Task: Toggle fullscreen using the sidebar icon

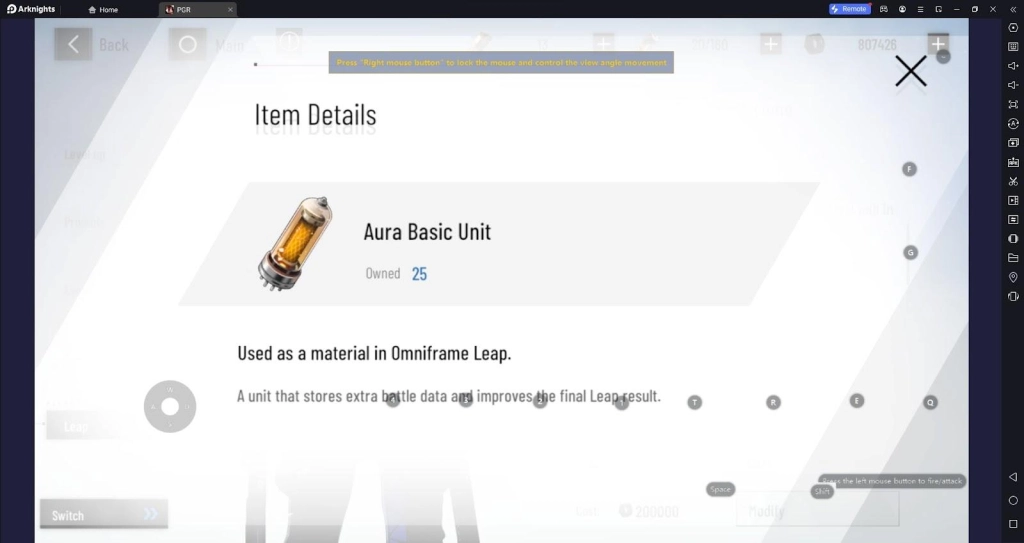Action: (1013, 104)
